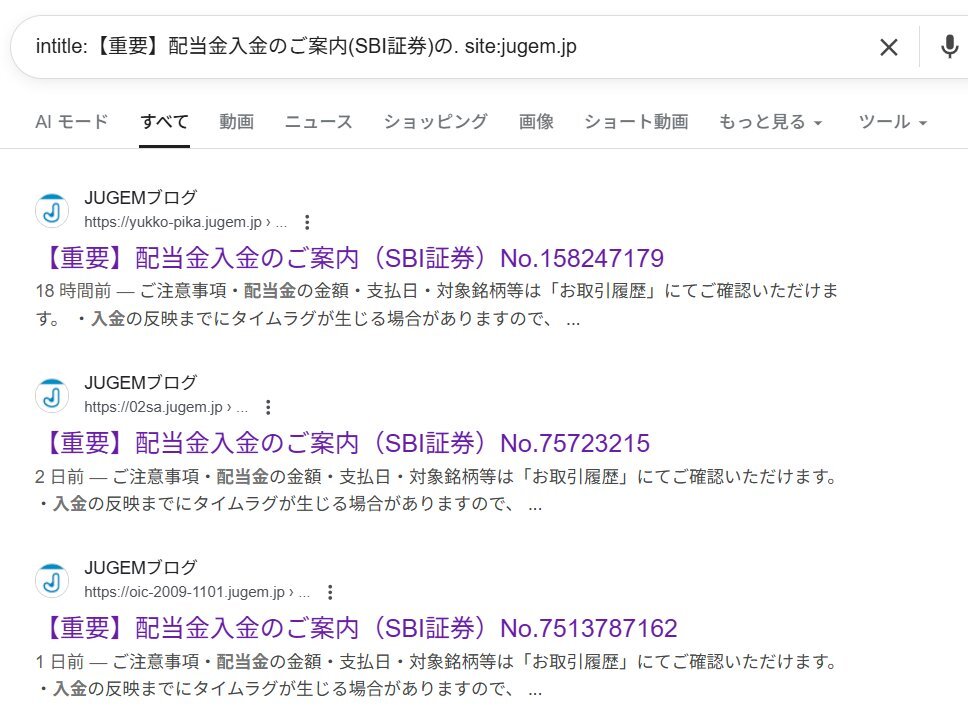Viewport: 968px width, 718px height.
Task: Open the three-dot menu beside oic-2009-1101.jugem.jp
Action: click(x=332, y=592)
